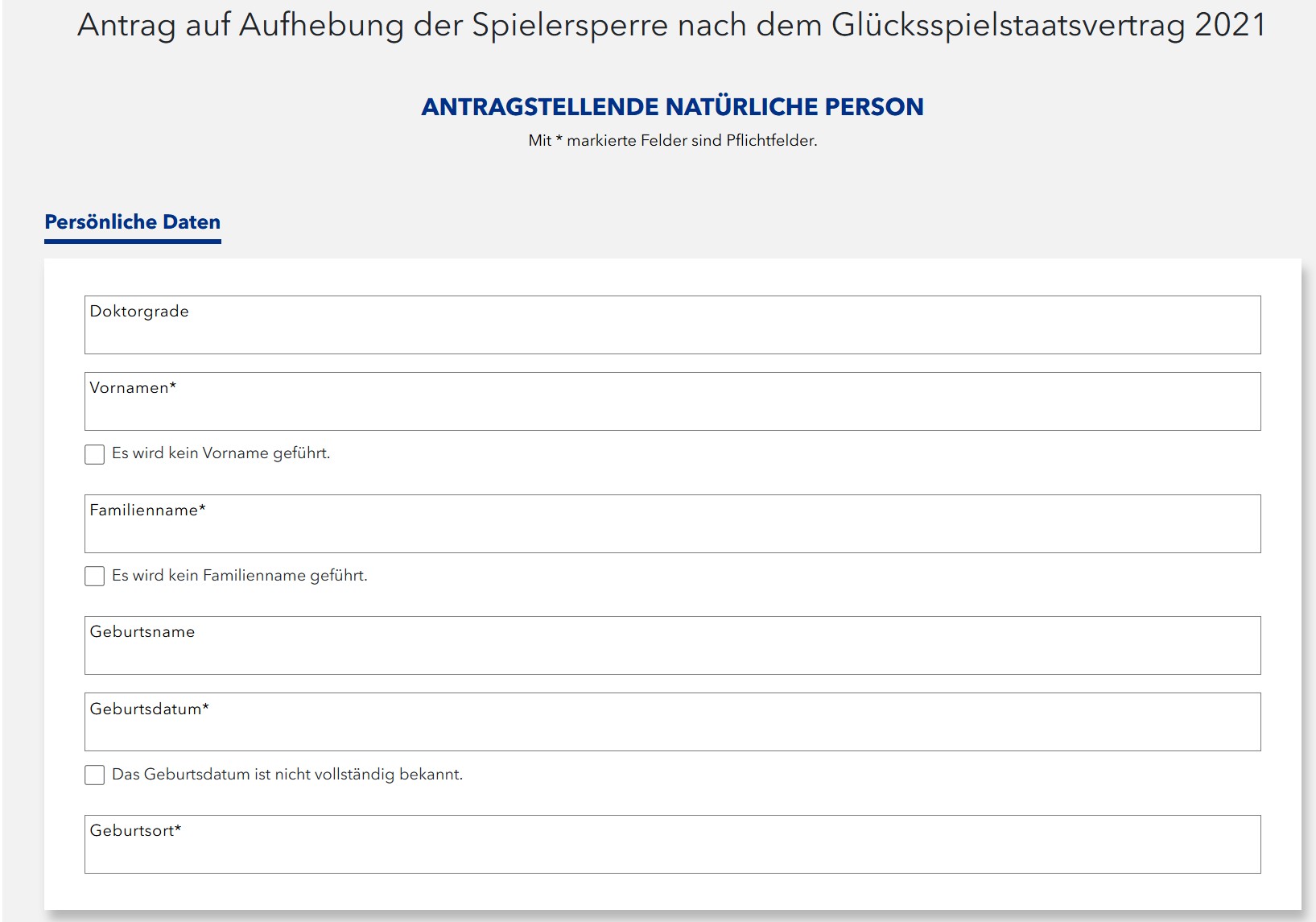Screen dimensions: 1316x922
Task: Click the 'Familienname*' field label
Action: click(x=147, y=511)
